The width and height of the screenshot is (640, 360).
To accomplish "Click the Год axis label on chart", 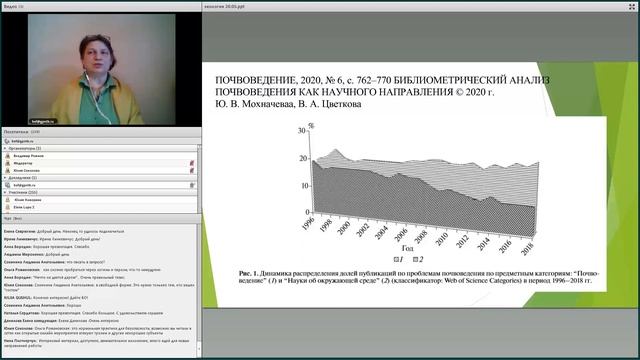I will [407, 248].
